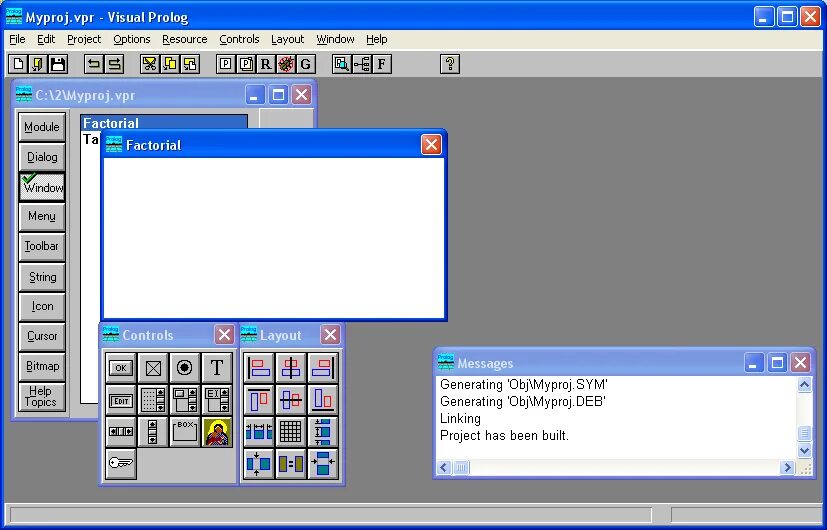Toggle the checked Window resource button
The height and width of the screenshot is (530, 827).
42,187
